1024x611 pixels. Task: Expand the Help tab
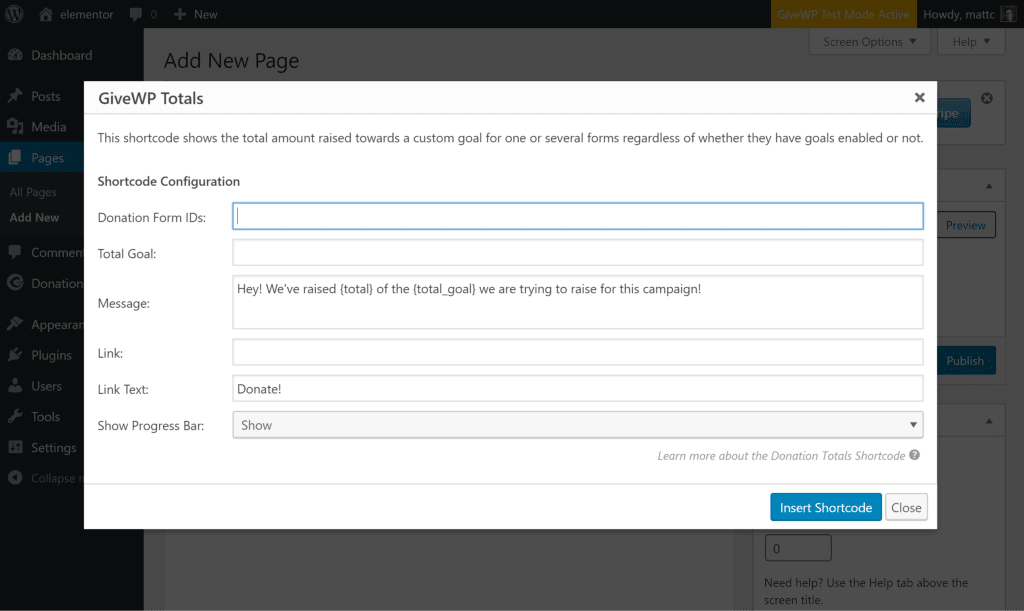point(971,42)
